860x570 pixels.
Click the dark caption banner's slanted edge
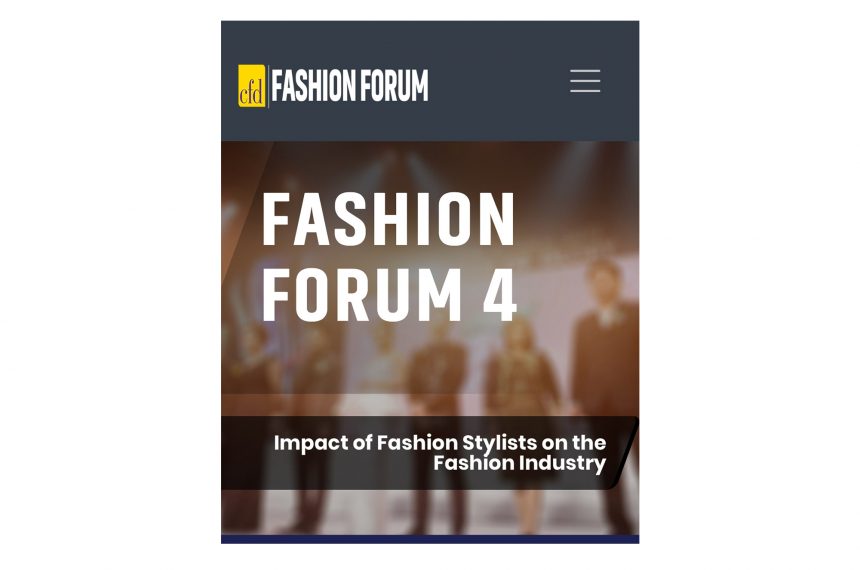[624, 453]
